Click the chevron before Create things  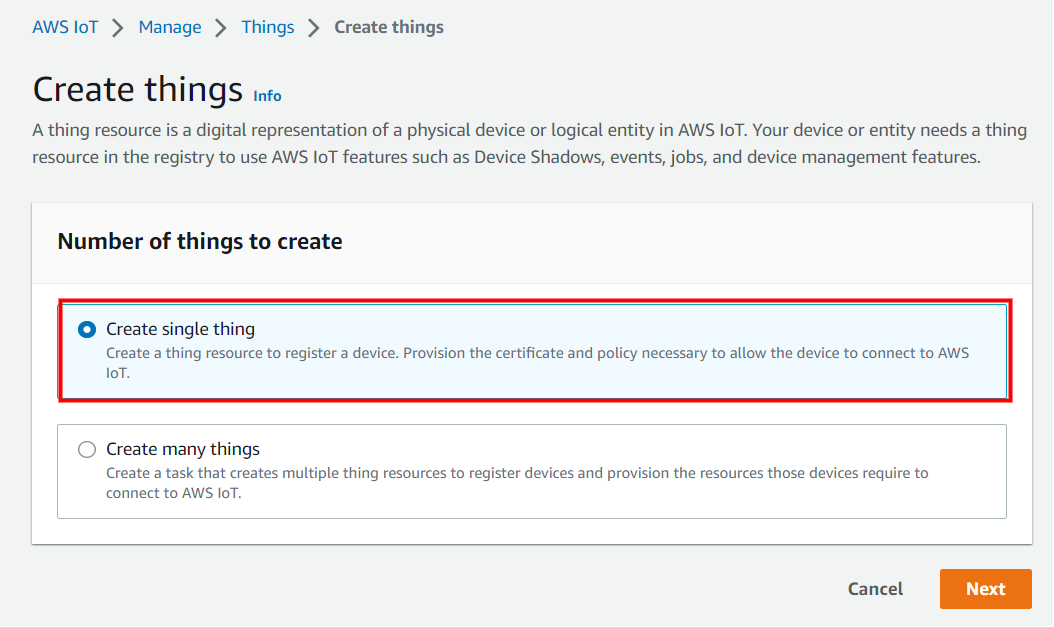pos(316,27)
